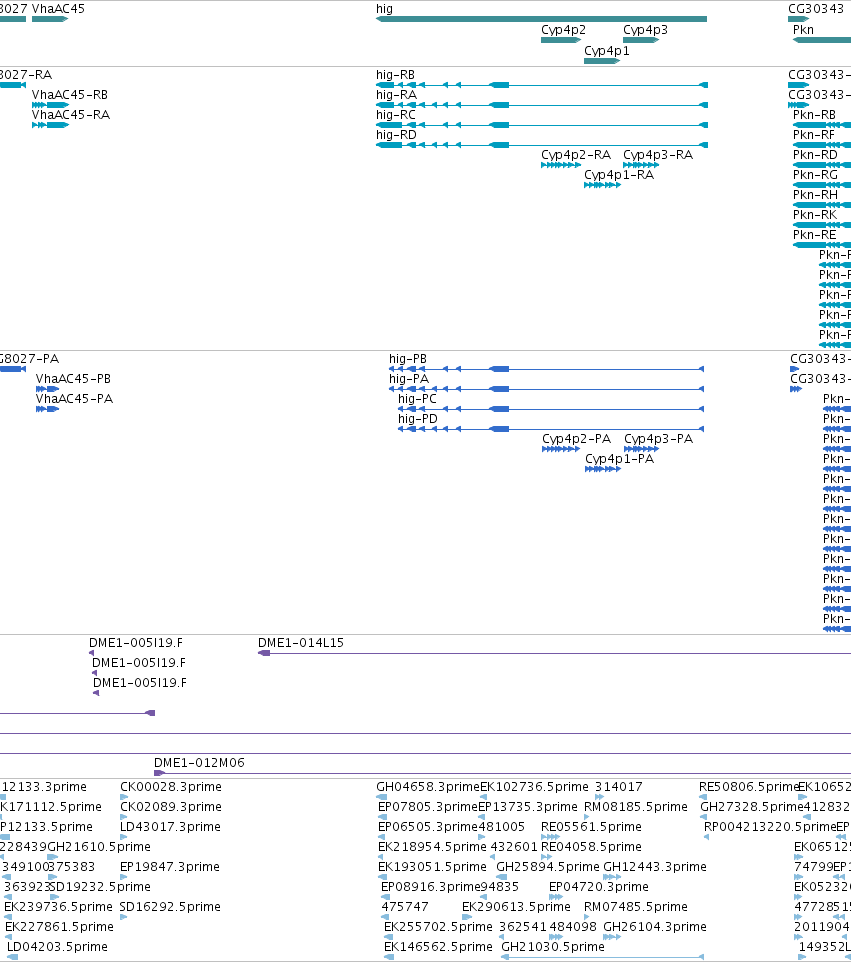Select the Cyp4p3 gene label

(x=645, y=29)
